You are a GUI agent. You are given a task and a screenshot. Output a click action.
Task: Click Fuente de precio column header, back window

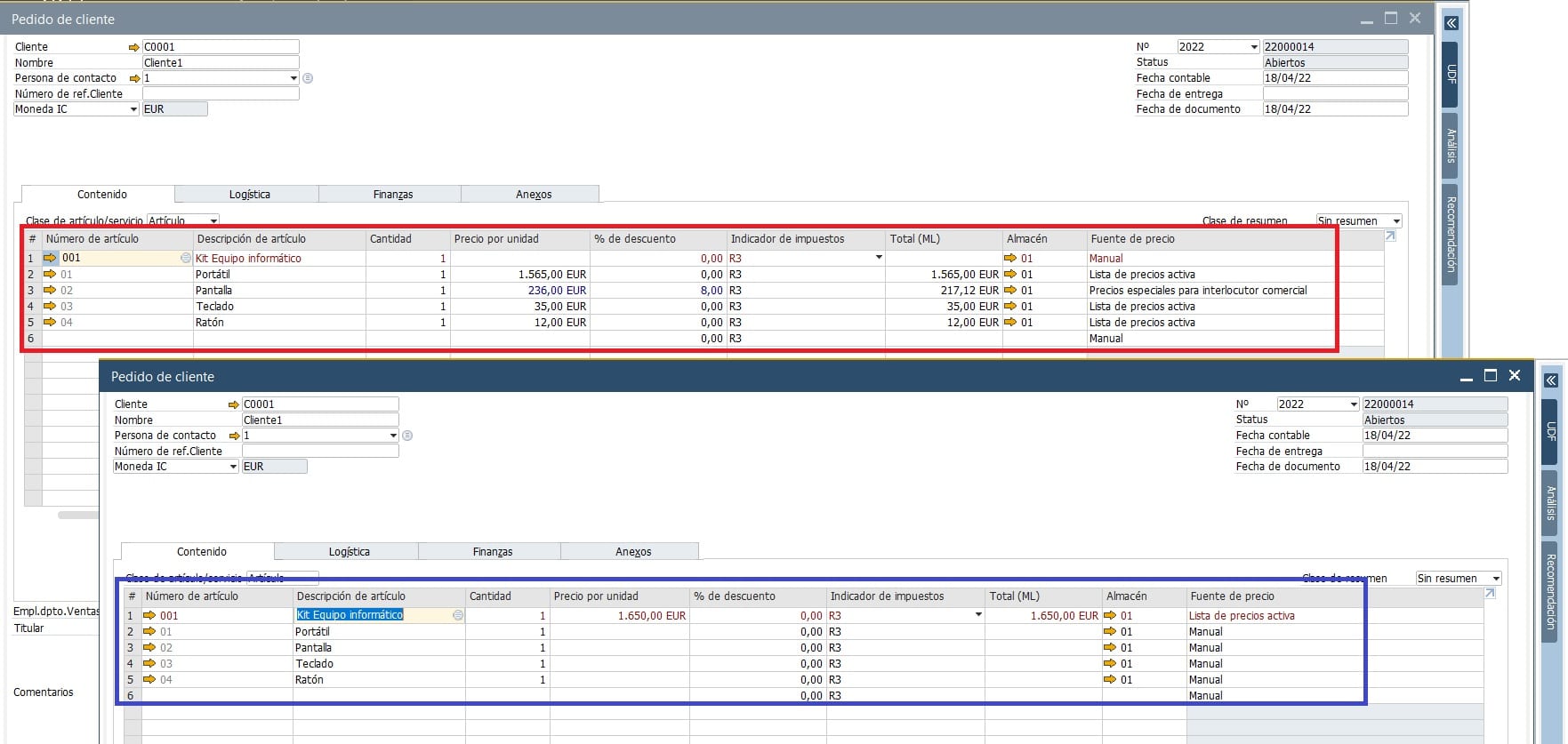(x=1210, y=239)
